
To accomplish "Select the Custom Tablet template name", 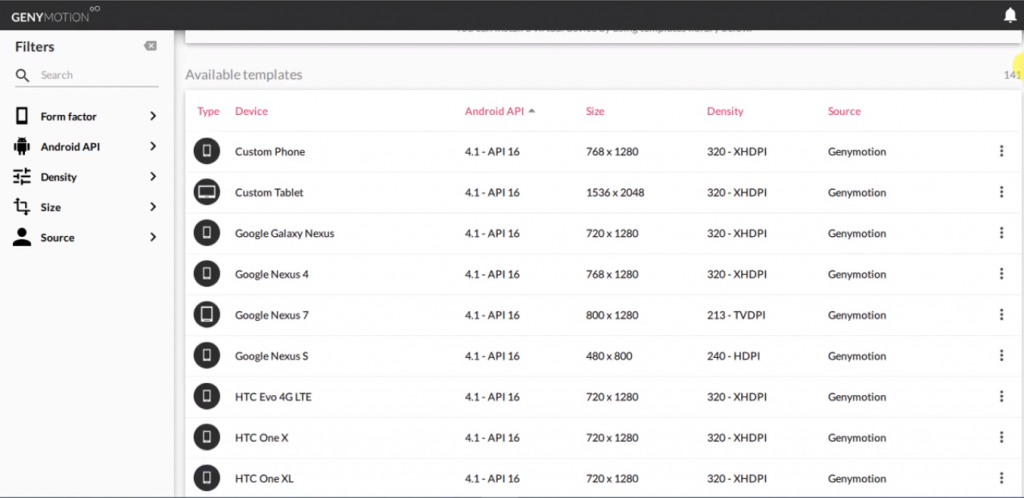I will 269,193.
